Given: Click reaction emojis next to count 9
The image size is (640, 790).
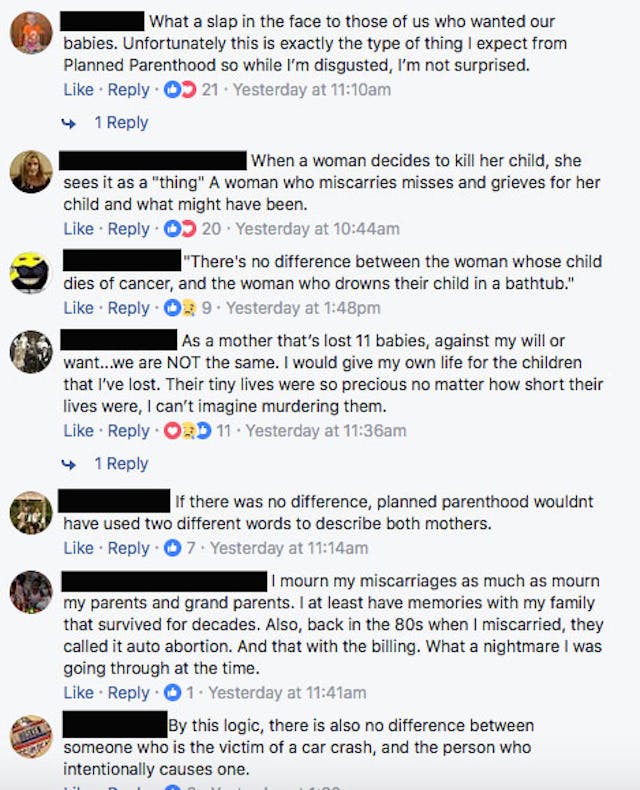Looking at the screenshot, I should point(181,308).
